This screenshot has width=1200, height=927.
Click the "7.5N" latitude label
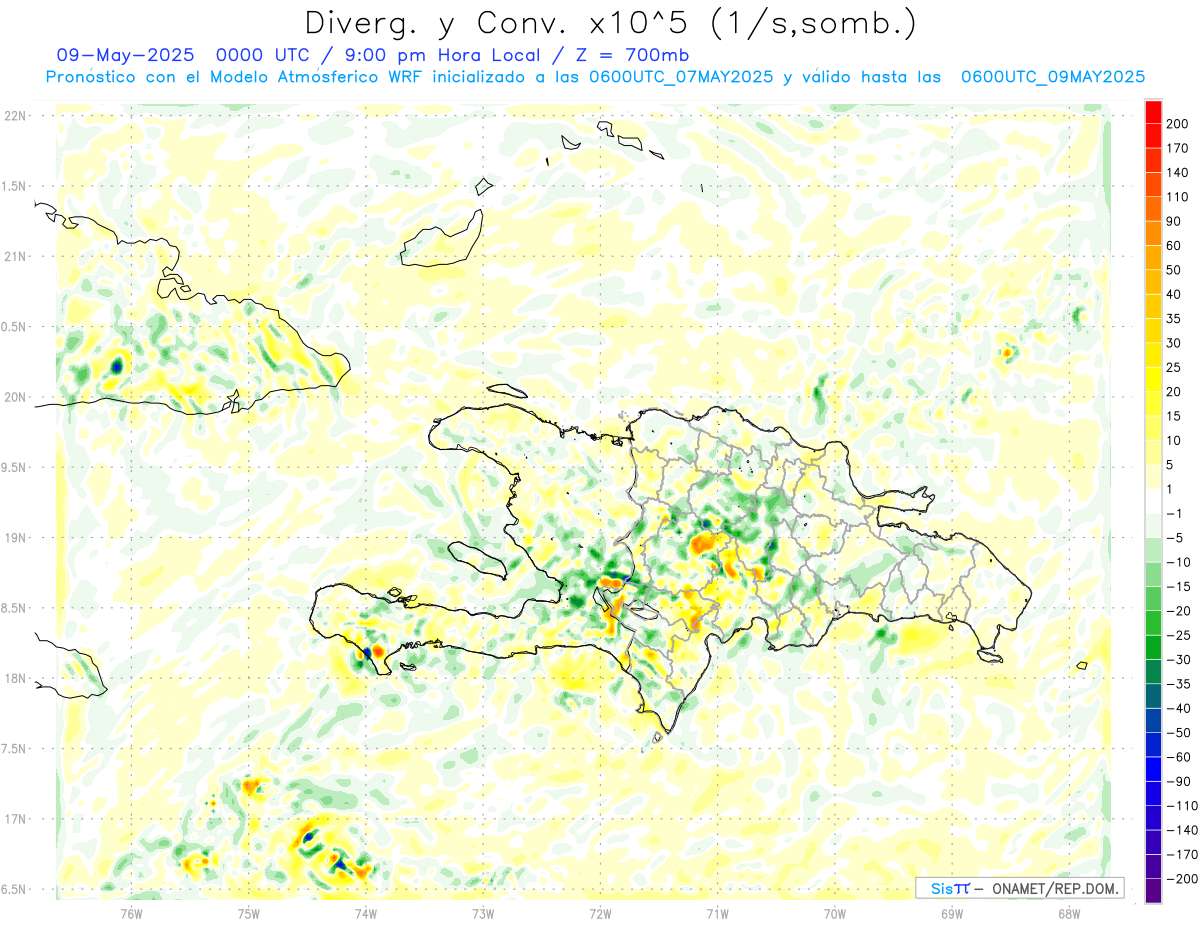pos(14,748)
